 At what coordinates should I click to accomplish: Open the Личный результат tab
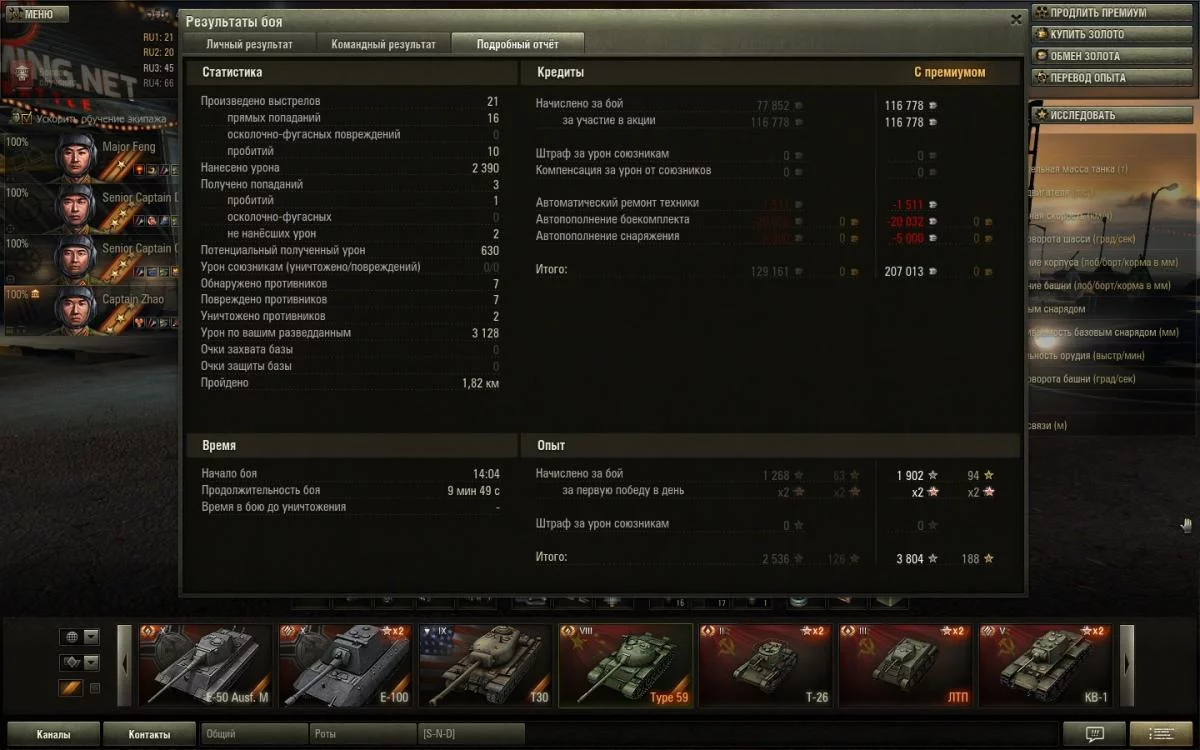click(x=249, y=44)
